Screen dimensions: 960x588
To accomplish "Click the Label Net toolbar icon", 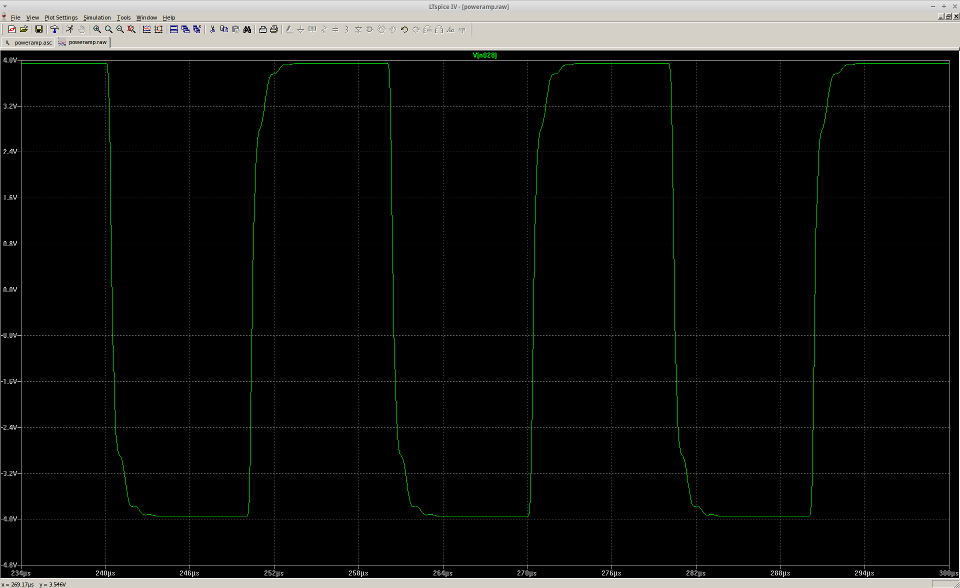I will [312, 29].
